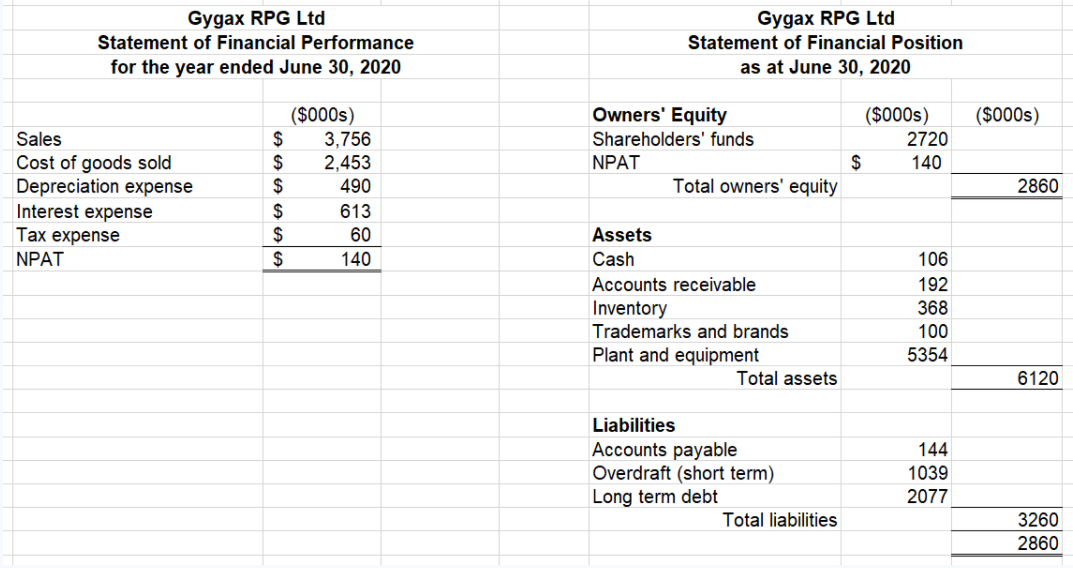Select 'Cost of goods sold' cell
Screen dimensions: 1073x568
pos(94,163)
